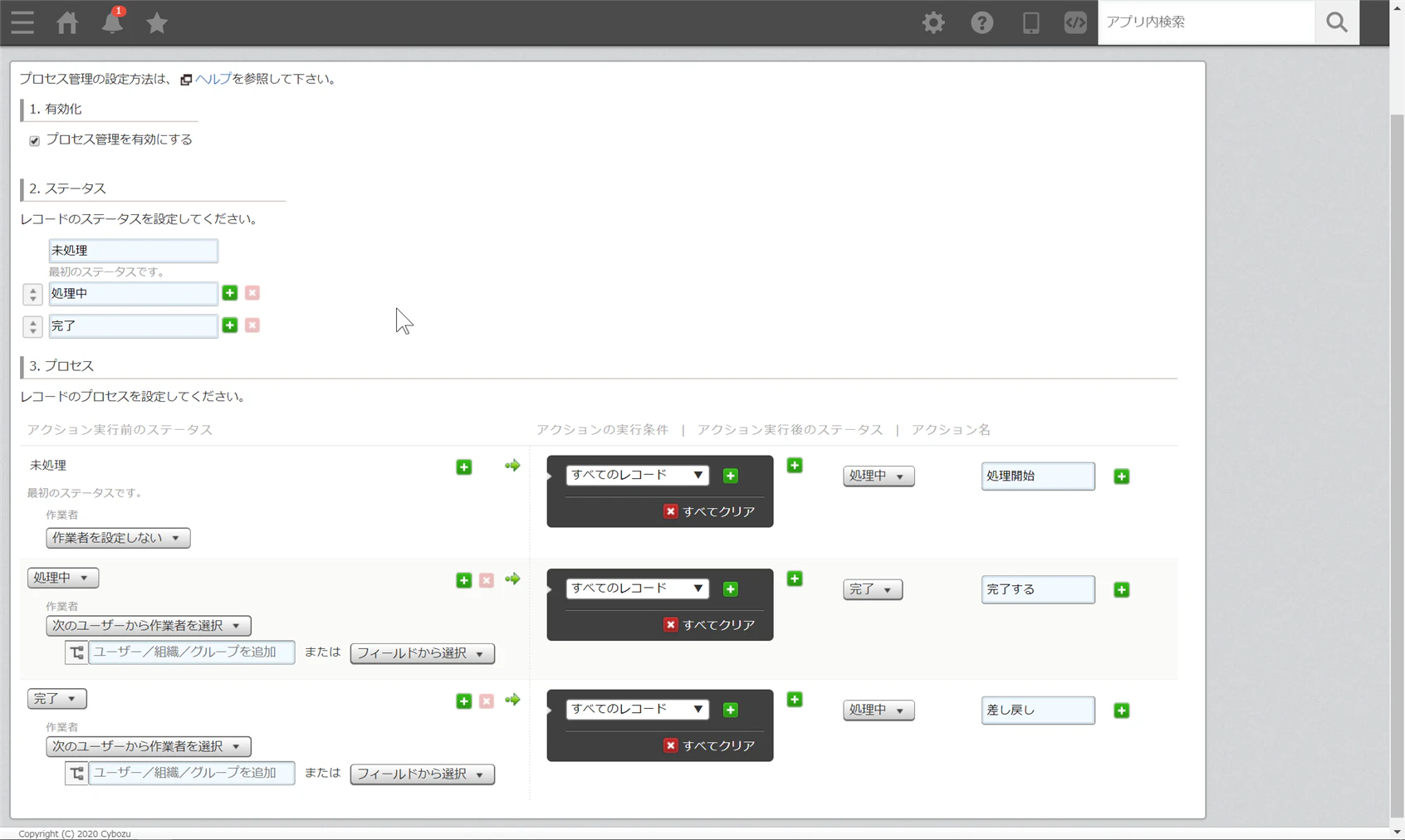The width and height of the screenshot is (1405, 840).
Task: Open 次のユーザーから作業者を選択 in 完了 row
Action: point(149,746)
